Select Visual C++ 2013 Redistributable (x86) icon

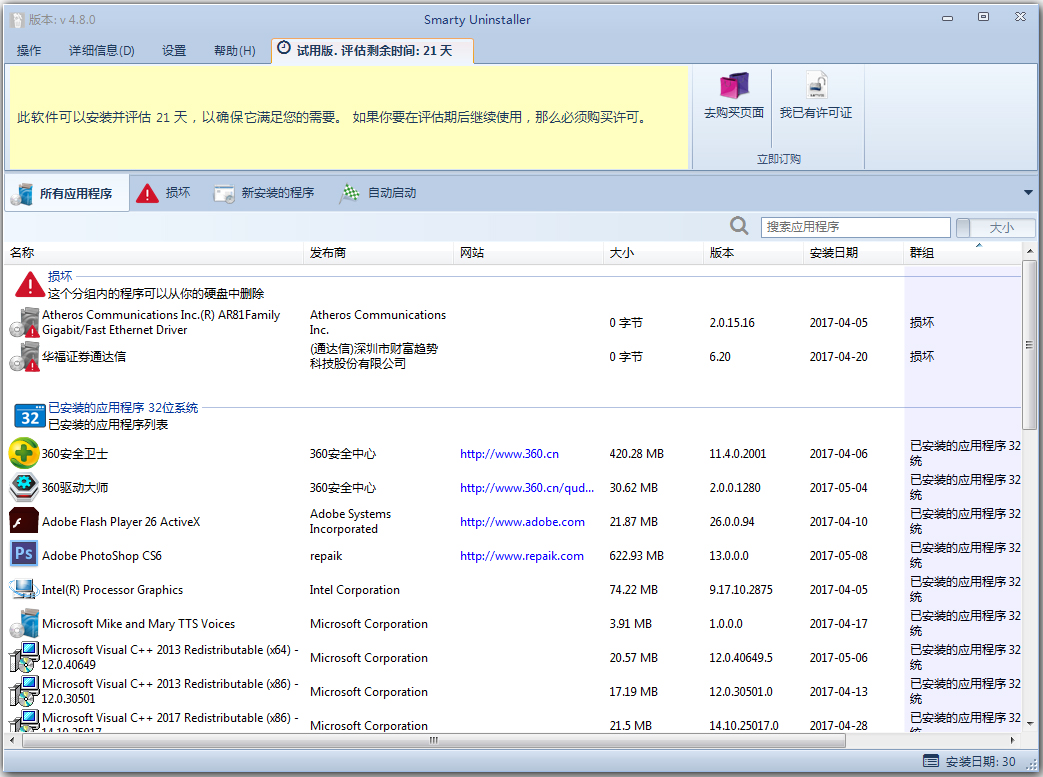pyautogui.click(x=25, y=691)
